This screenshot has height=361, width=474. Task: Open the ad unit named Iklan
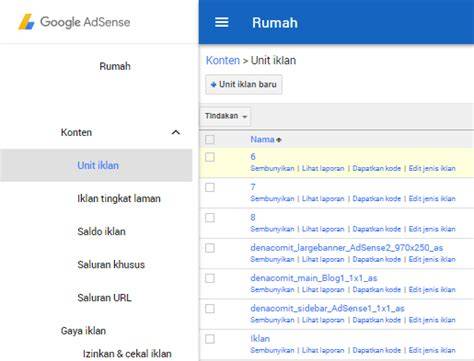click(260, 339)
